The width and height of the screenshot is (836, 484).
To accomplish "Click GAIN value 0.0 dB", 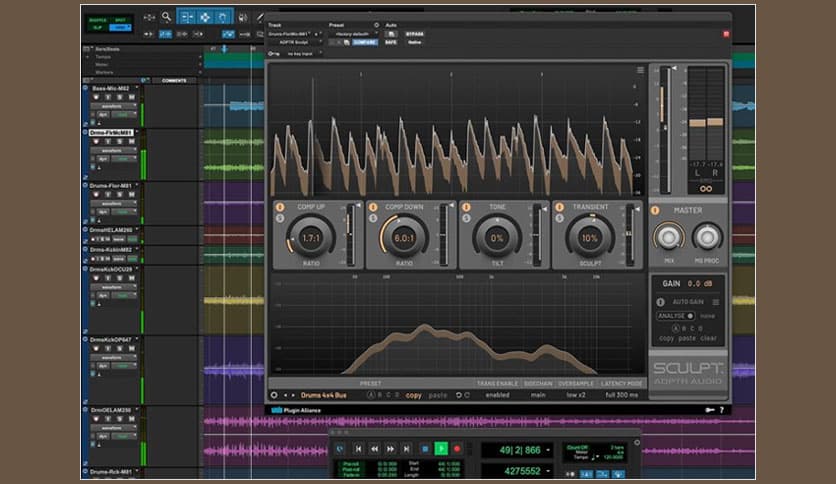I will pyautogui.click(x=700, y=284).
